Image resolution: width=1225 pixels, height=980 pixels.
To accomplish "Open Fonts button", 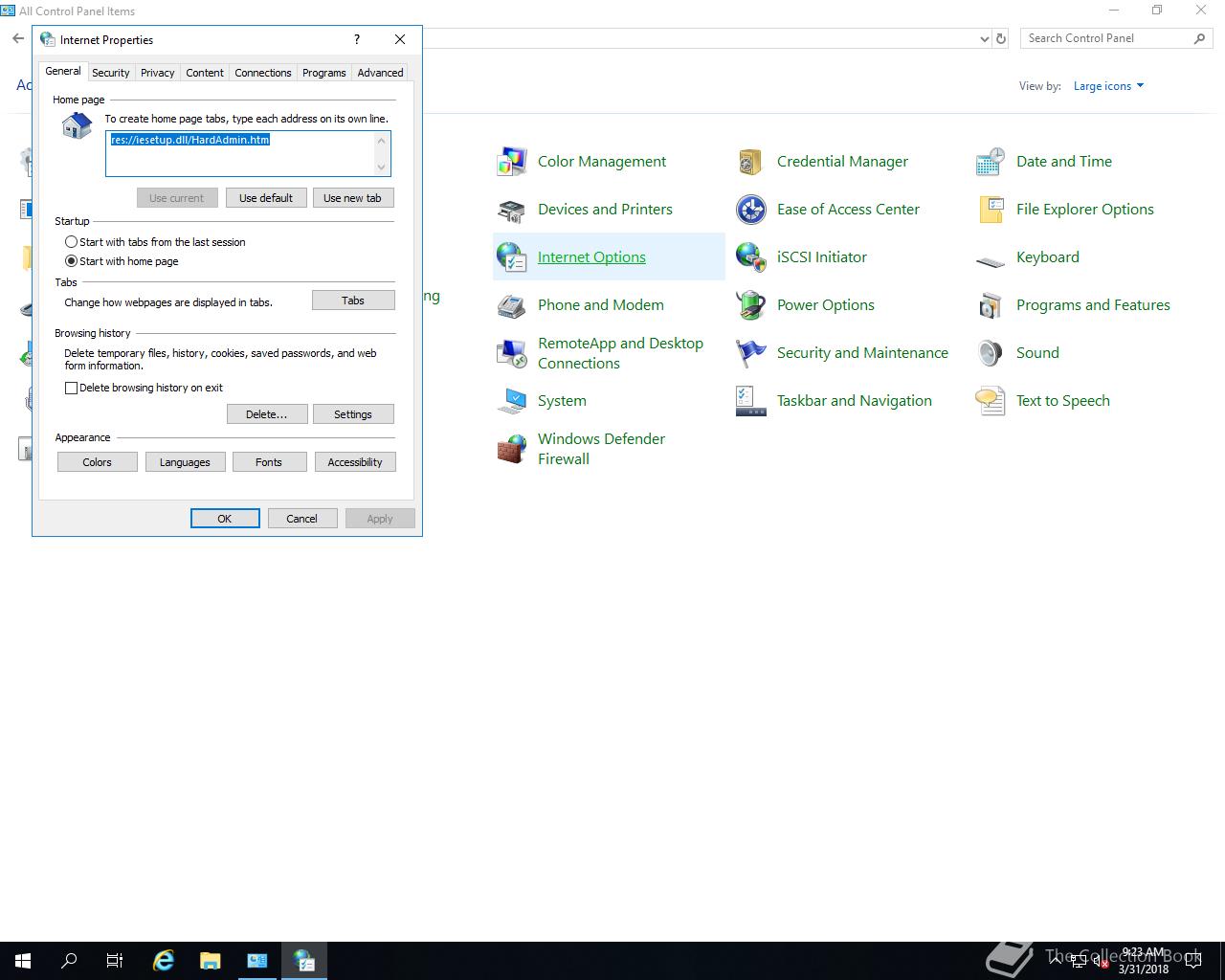I will tap(269, 462).
